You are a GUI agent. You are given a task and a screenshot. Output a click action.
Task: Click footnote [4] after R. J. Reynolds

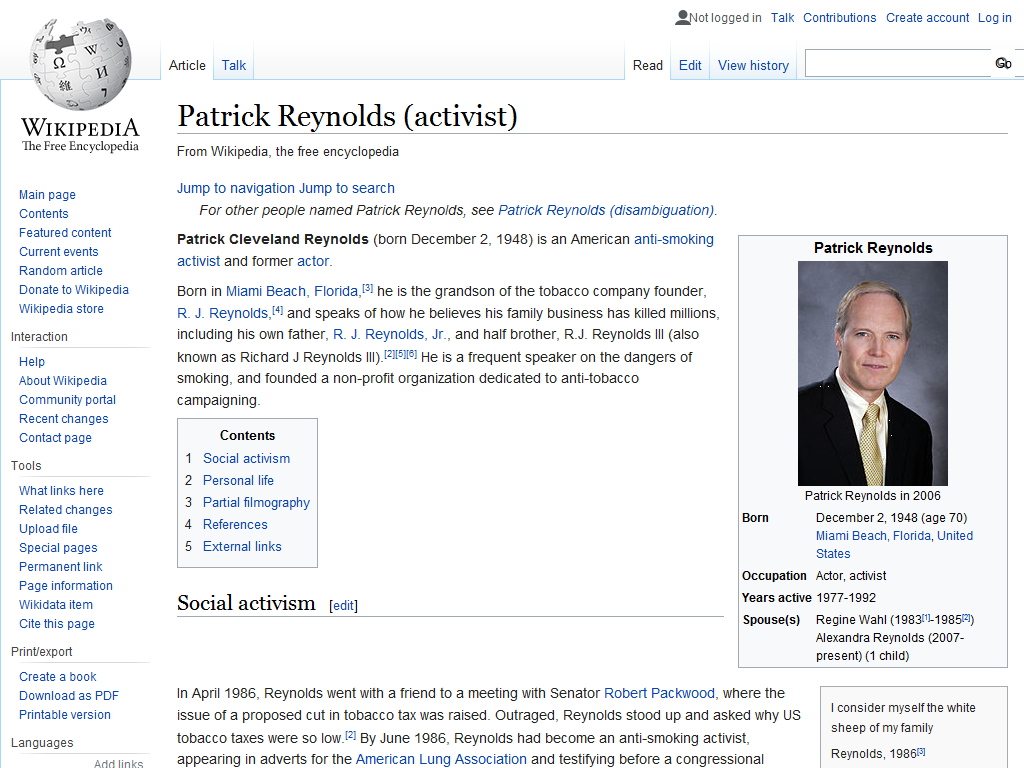coord(278,310)
